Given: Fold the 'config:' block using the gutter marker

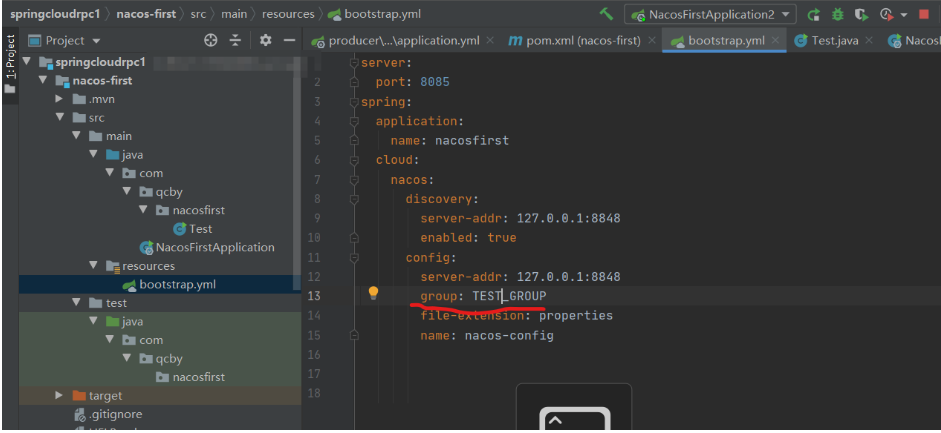Looking at the screenshot, I should coord(354,258).
